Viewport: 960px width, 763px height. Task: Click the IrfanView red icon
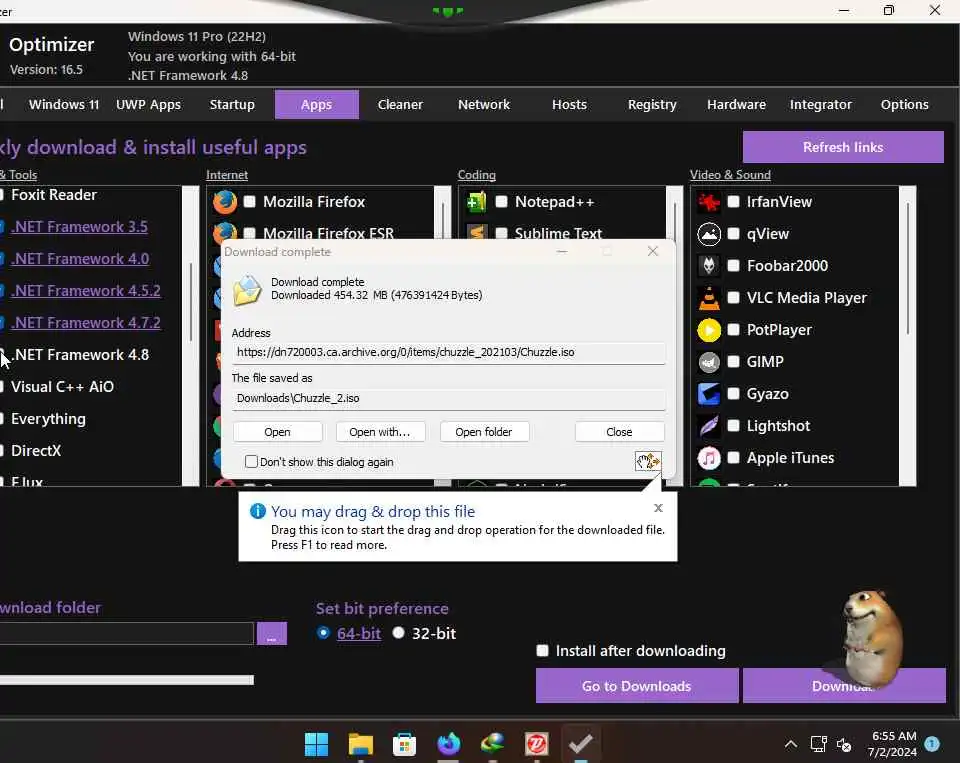tap(709, 201)
